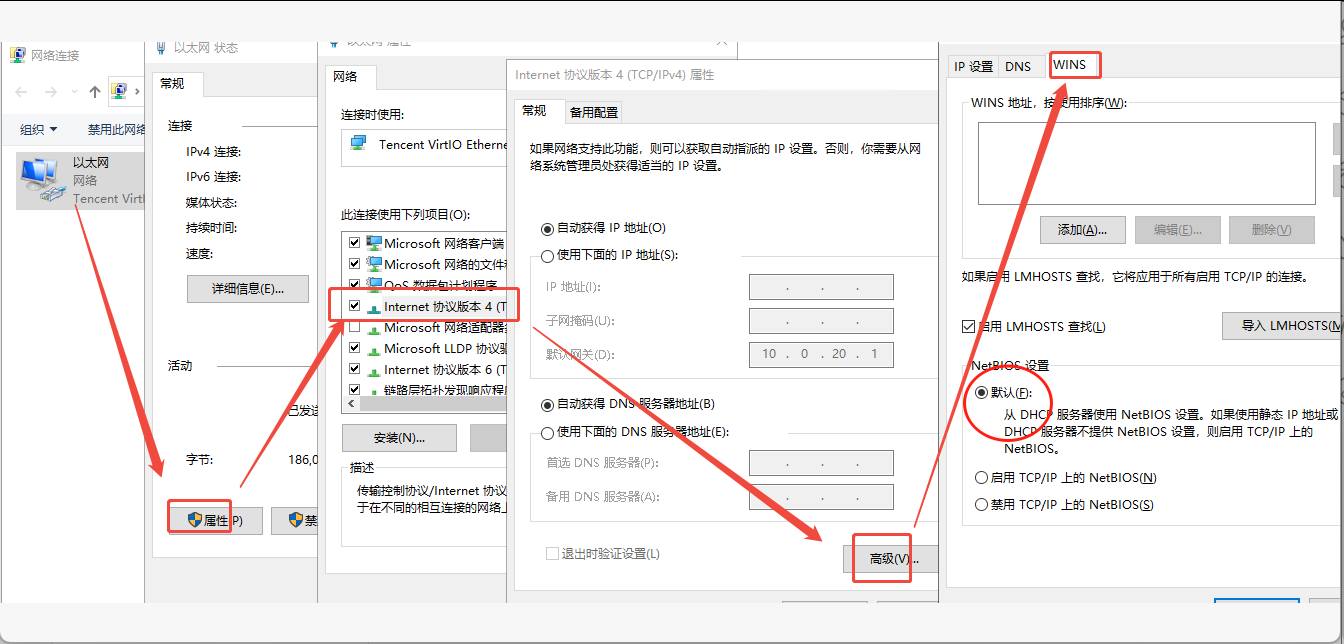Screen dimensions: 1344x644
Task: Click the 默认网关(D) field showing 10.0.20.1
Action: coord(821,354)
